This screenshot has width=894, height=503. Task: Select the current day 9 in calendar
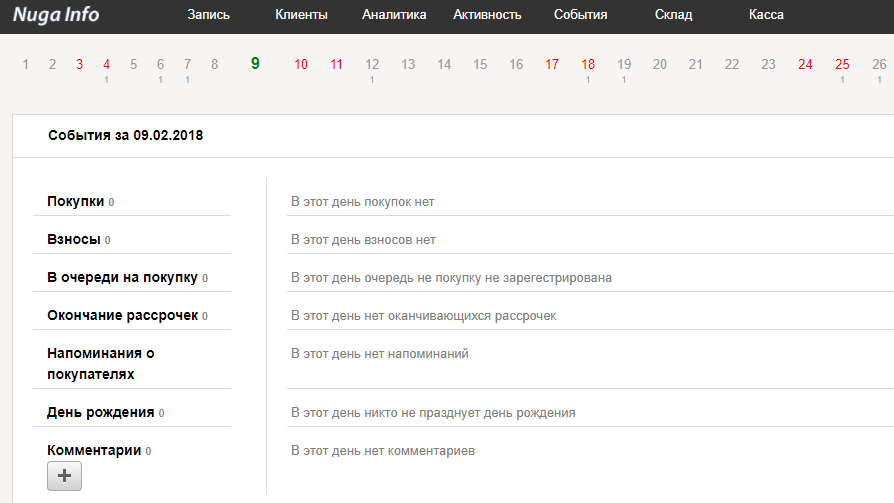pyautogui.click(x=255, y=64)
